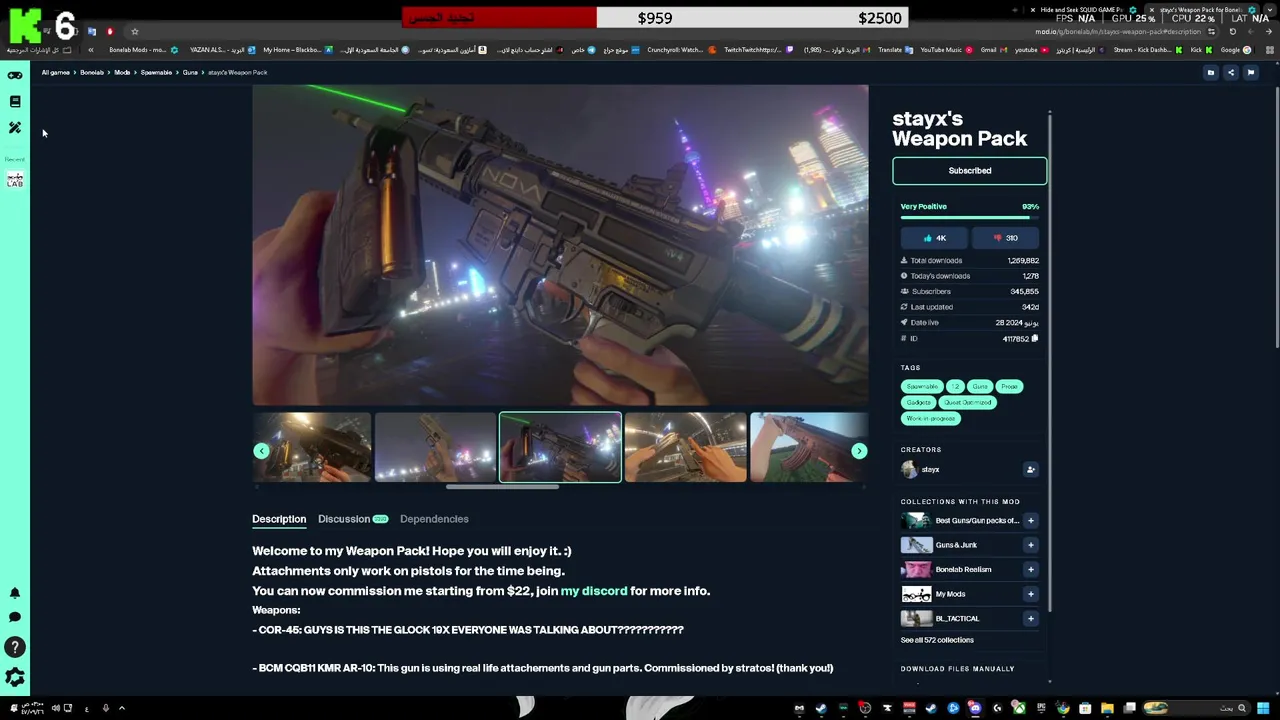Open the Bonelab game icon in sidebar
Viewport: 1280px width, 720px height.
coord(15,180)
